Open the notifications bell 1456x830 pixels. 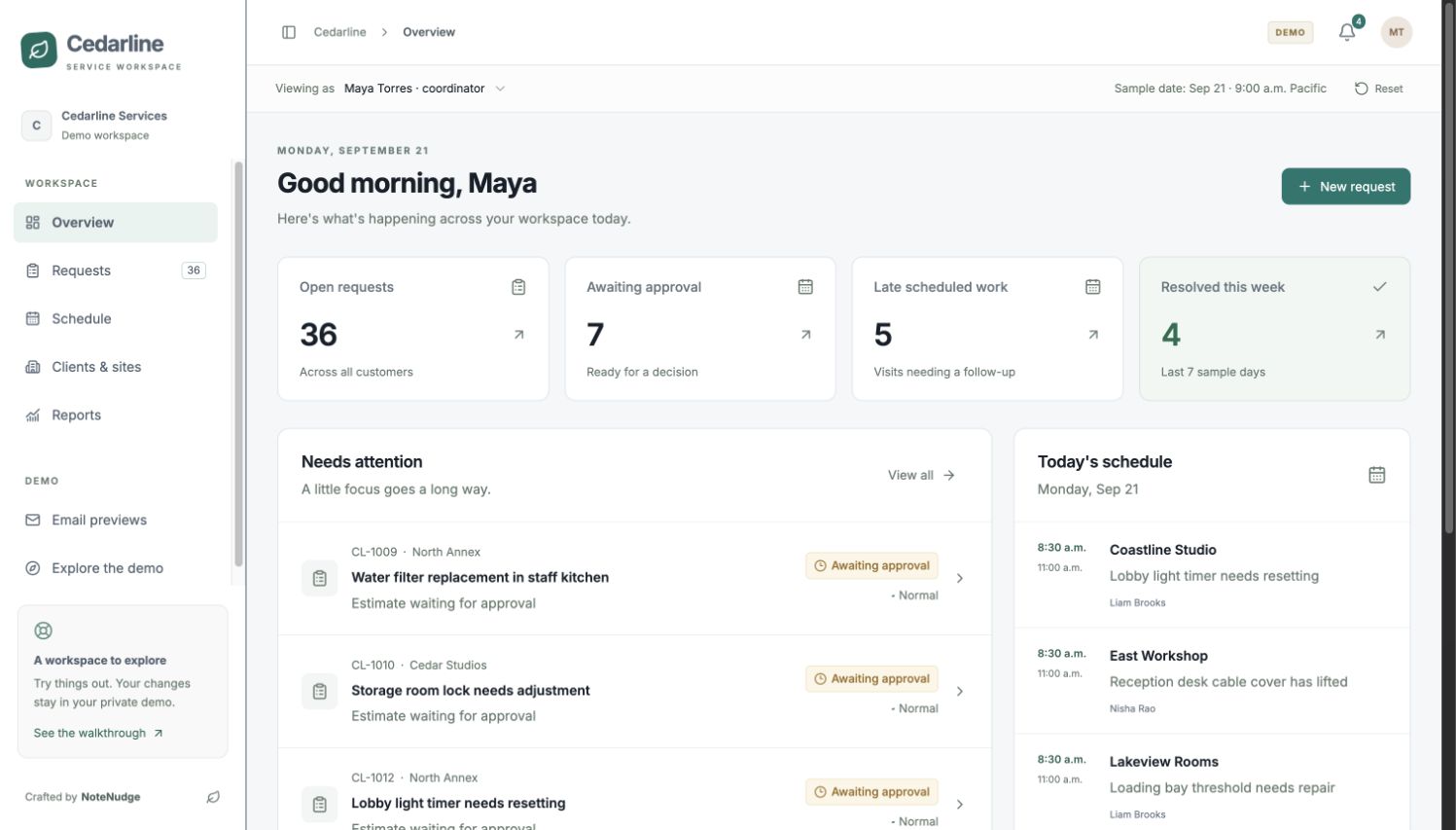pyautogui.click(x=1347, y=32)
